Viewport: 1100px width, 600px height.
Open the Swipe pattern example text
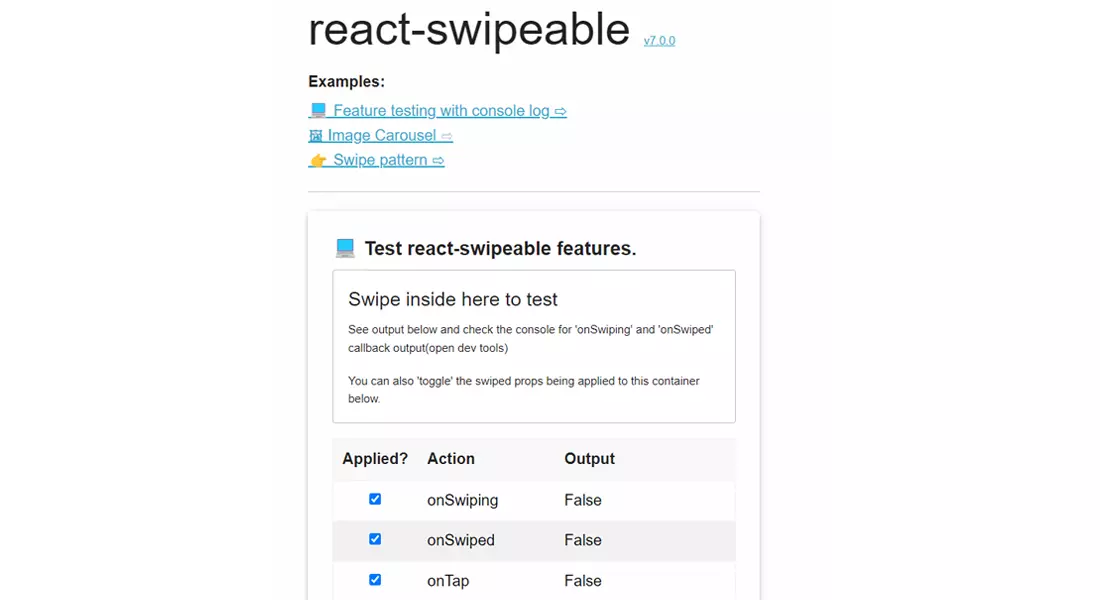380,160
